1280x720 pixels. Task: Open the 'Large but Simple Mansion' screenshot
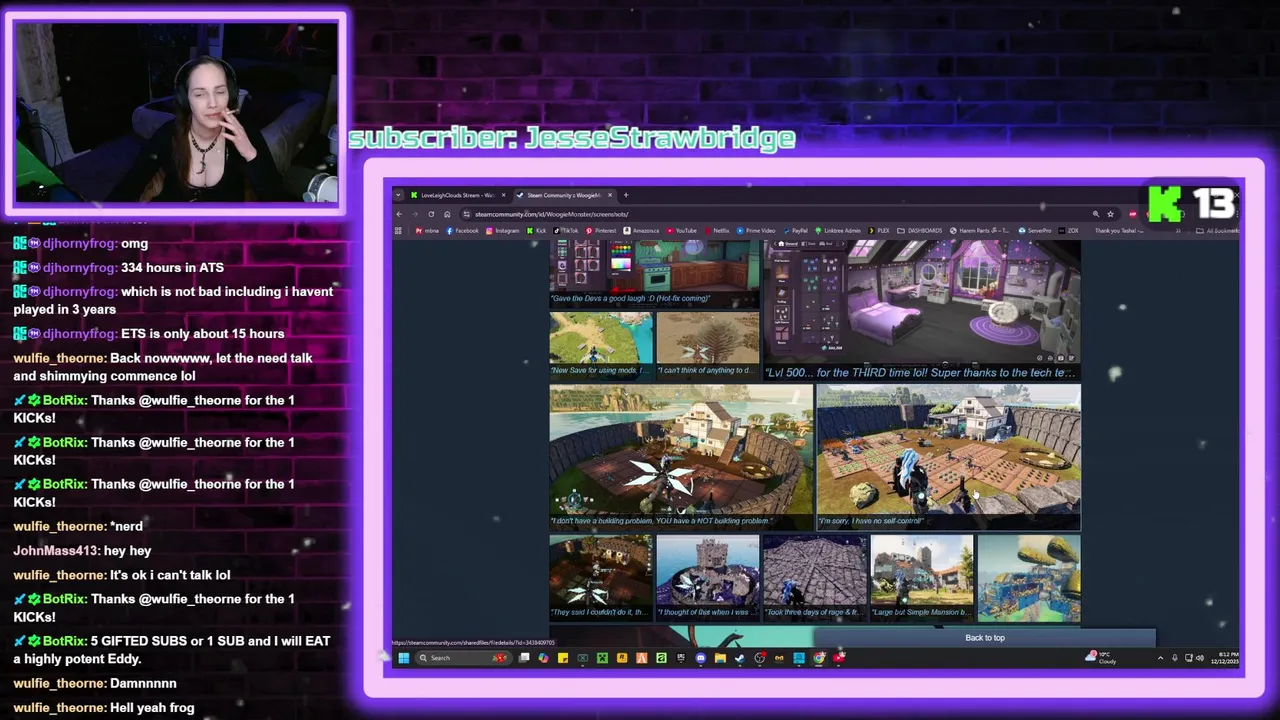pos(922,578)
